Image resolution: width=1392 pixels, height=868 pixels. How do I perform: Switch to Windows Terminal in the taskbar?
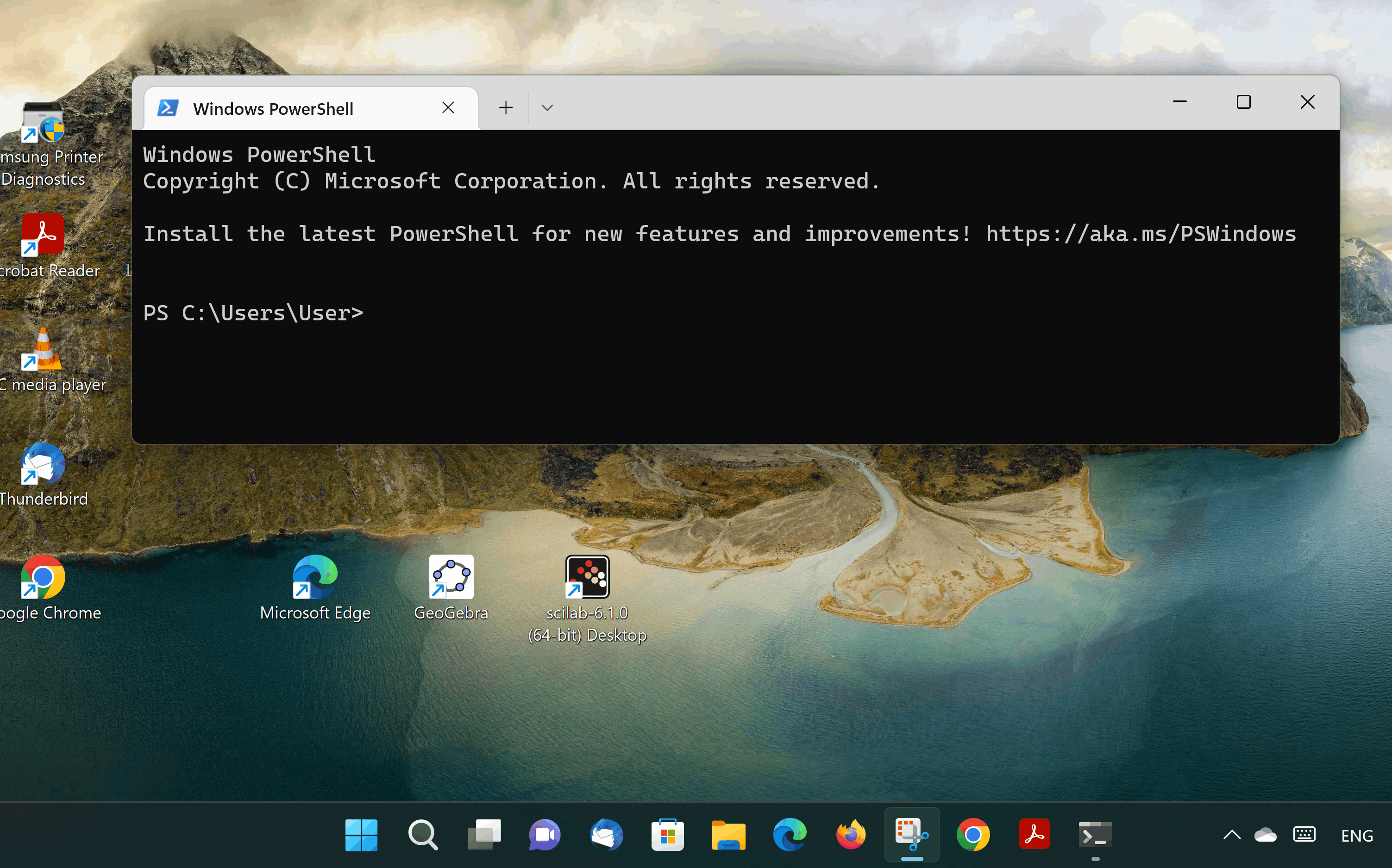click(1096, 835)
